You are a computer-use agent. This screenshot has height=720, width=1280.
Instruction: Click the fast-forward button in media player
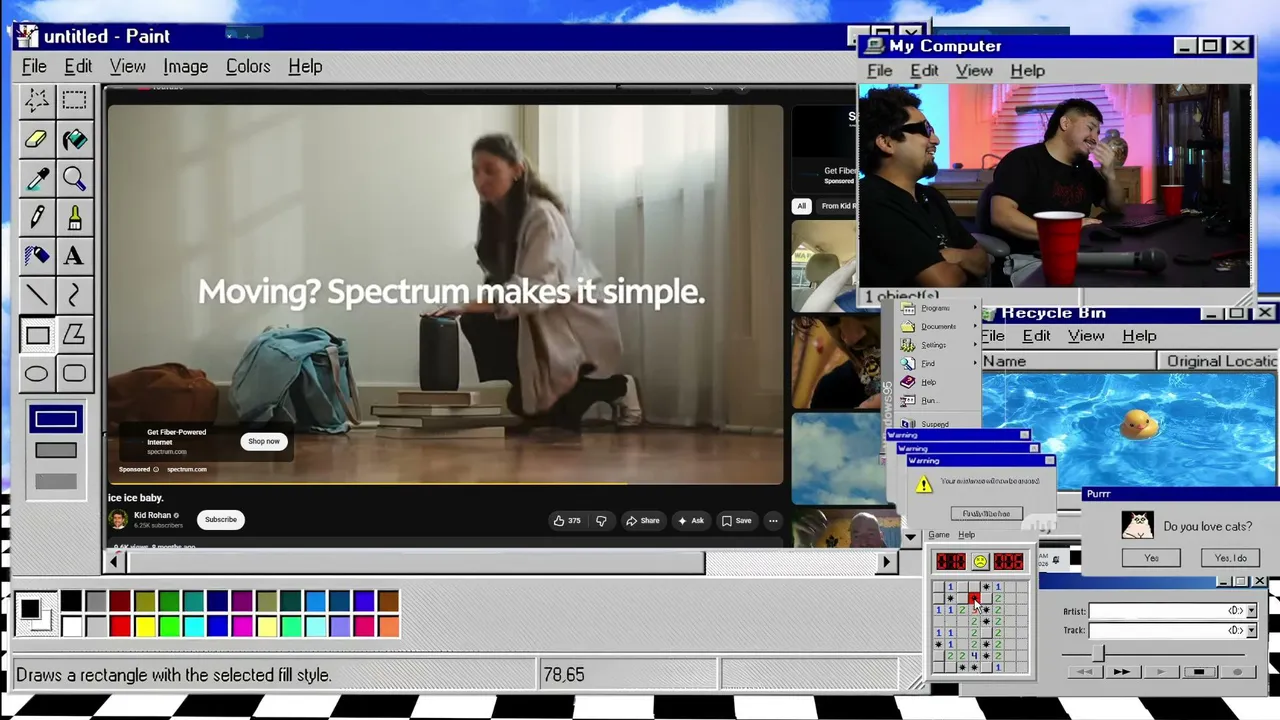point(1121,672)
